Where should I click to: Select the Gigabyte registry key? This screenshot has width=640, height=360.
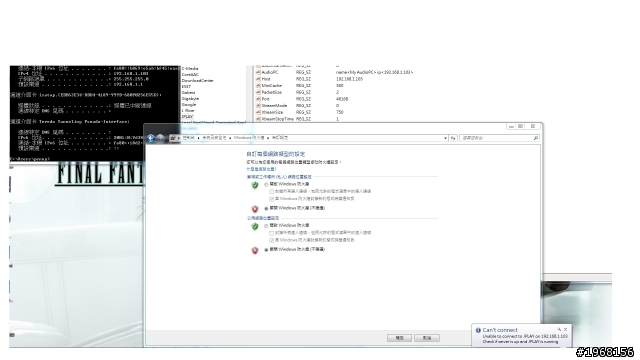coord(190,99)
